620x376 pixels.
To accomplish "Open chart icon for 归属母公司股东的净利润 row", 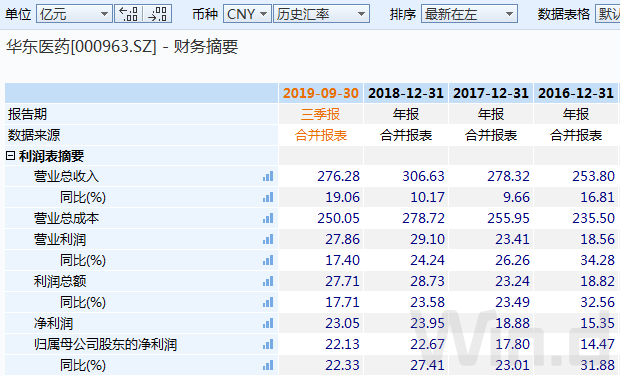I will pyautogui.click(x=268, y=344).
